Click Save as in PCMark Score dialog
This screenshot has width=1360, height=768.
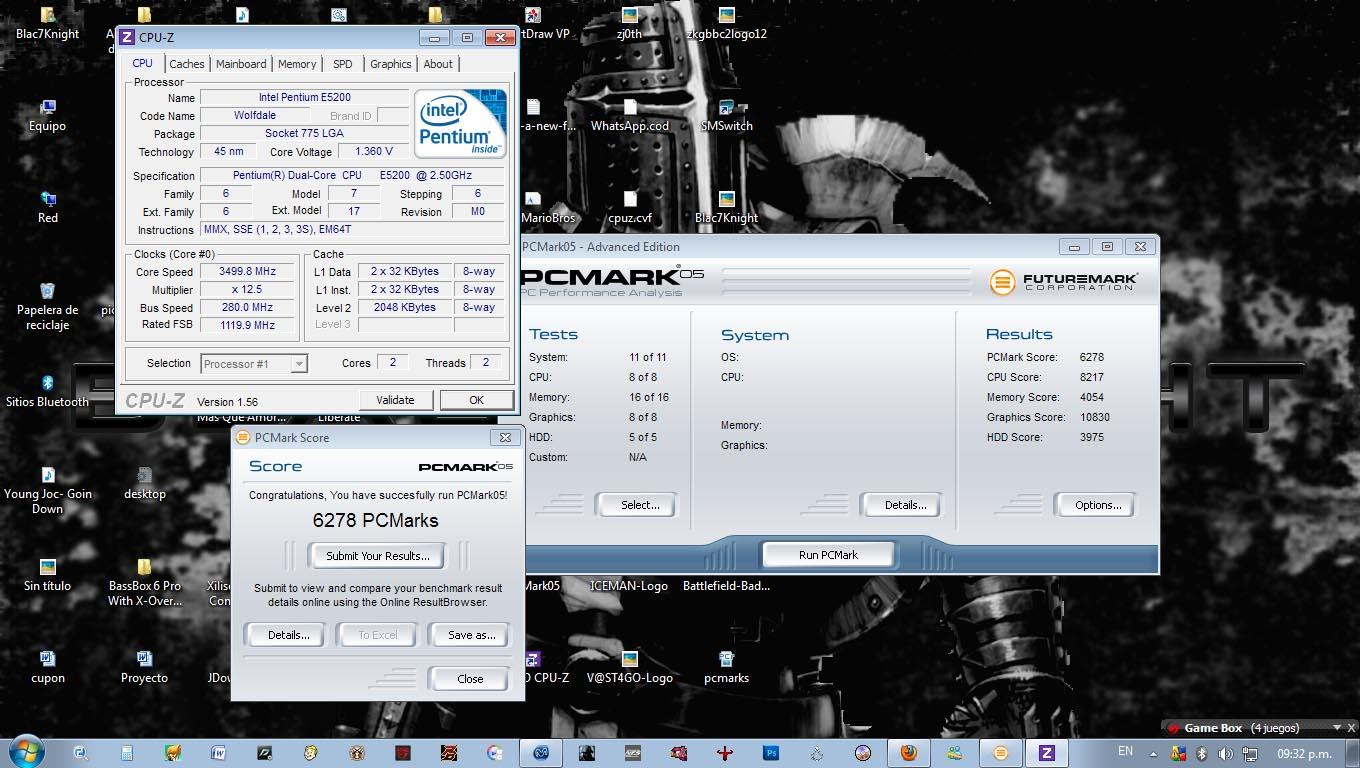472,635
